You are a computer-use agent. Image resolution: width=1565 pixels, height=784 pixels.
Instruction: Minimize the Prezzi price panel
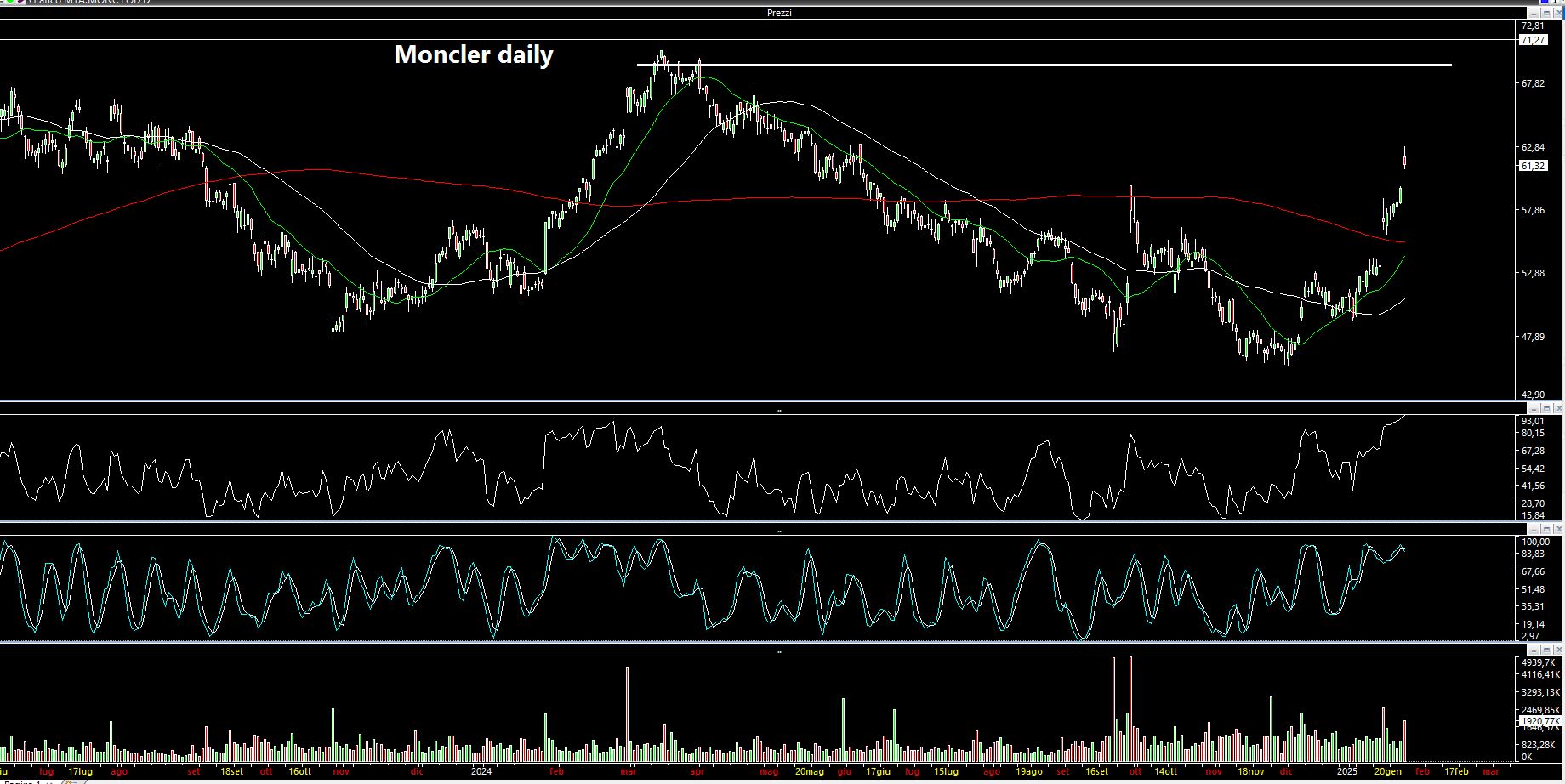pyautogui.click(x=1534, y=13)
